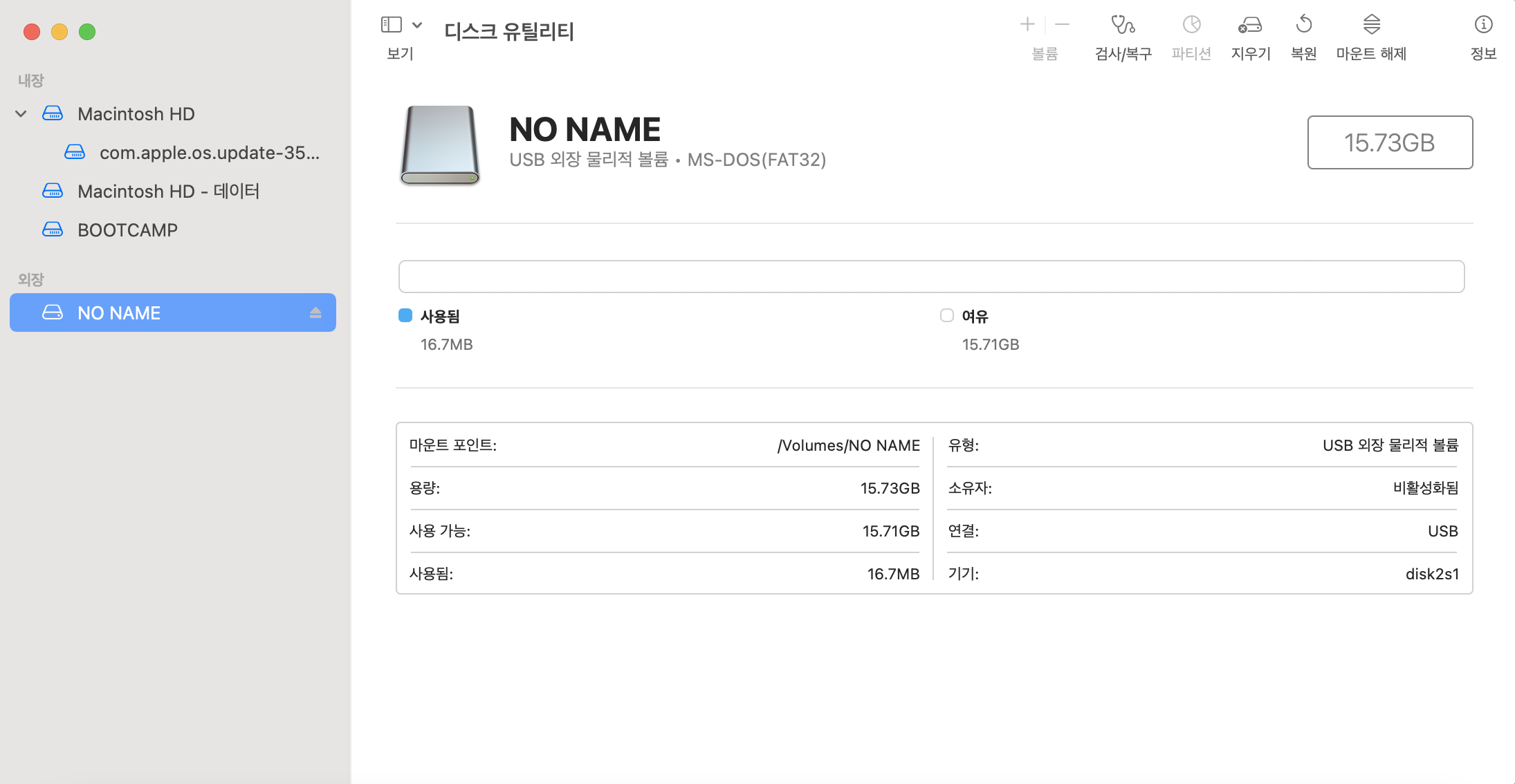1515x784 pixels.
Task: Click the Partition (파티션) pie icon
Action: tap(1191, 26)
